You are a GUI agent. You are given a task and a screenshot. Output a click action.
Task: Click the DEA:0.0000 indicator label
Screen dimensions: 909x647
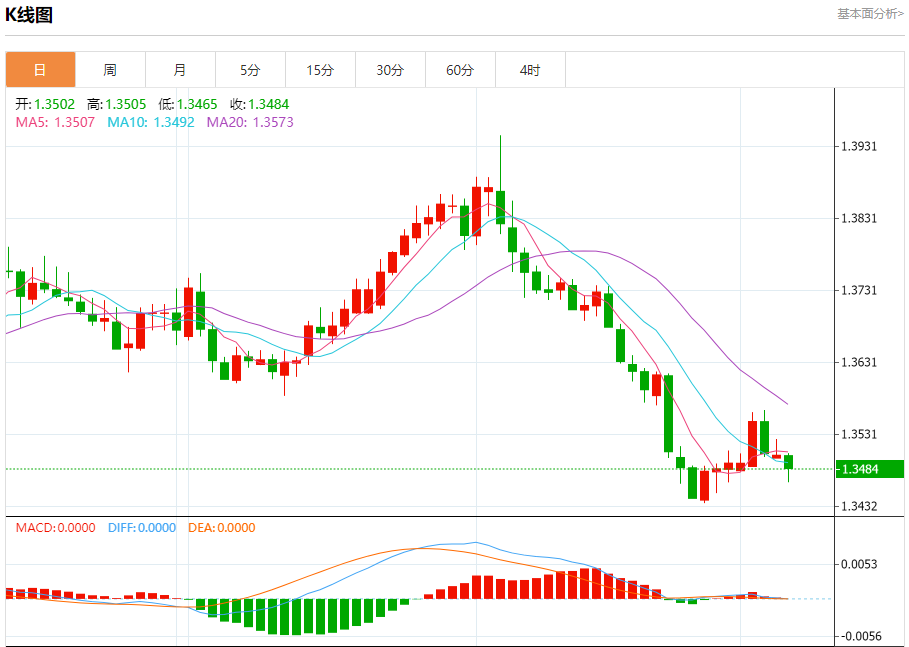click(x=222, y=528)
